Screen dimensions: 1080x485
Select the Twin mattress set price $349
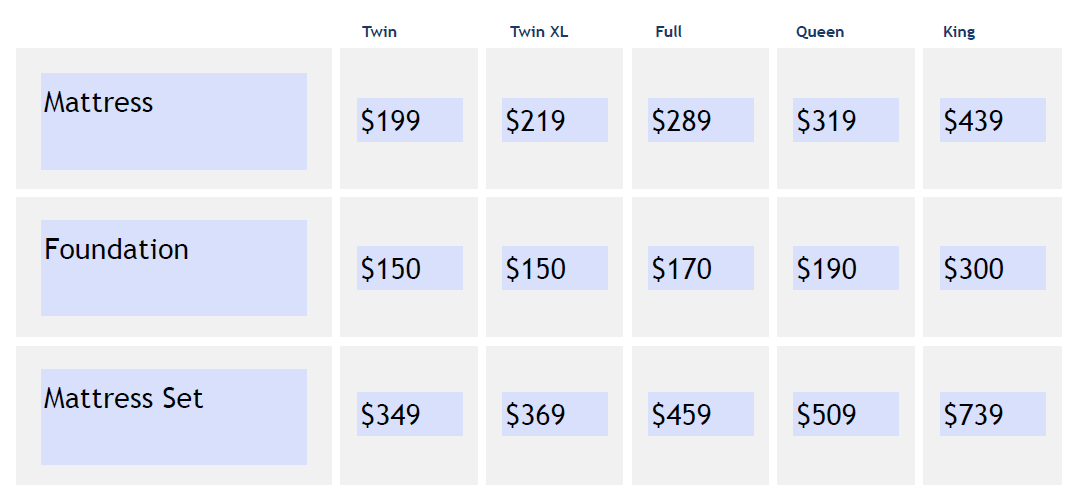click(391, 415)
